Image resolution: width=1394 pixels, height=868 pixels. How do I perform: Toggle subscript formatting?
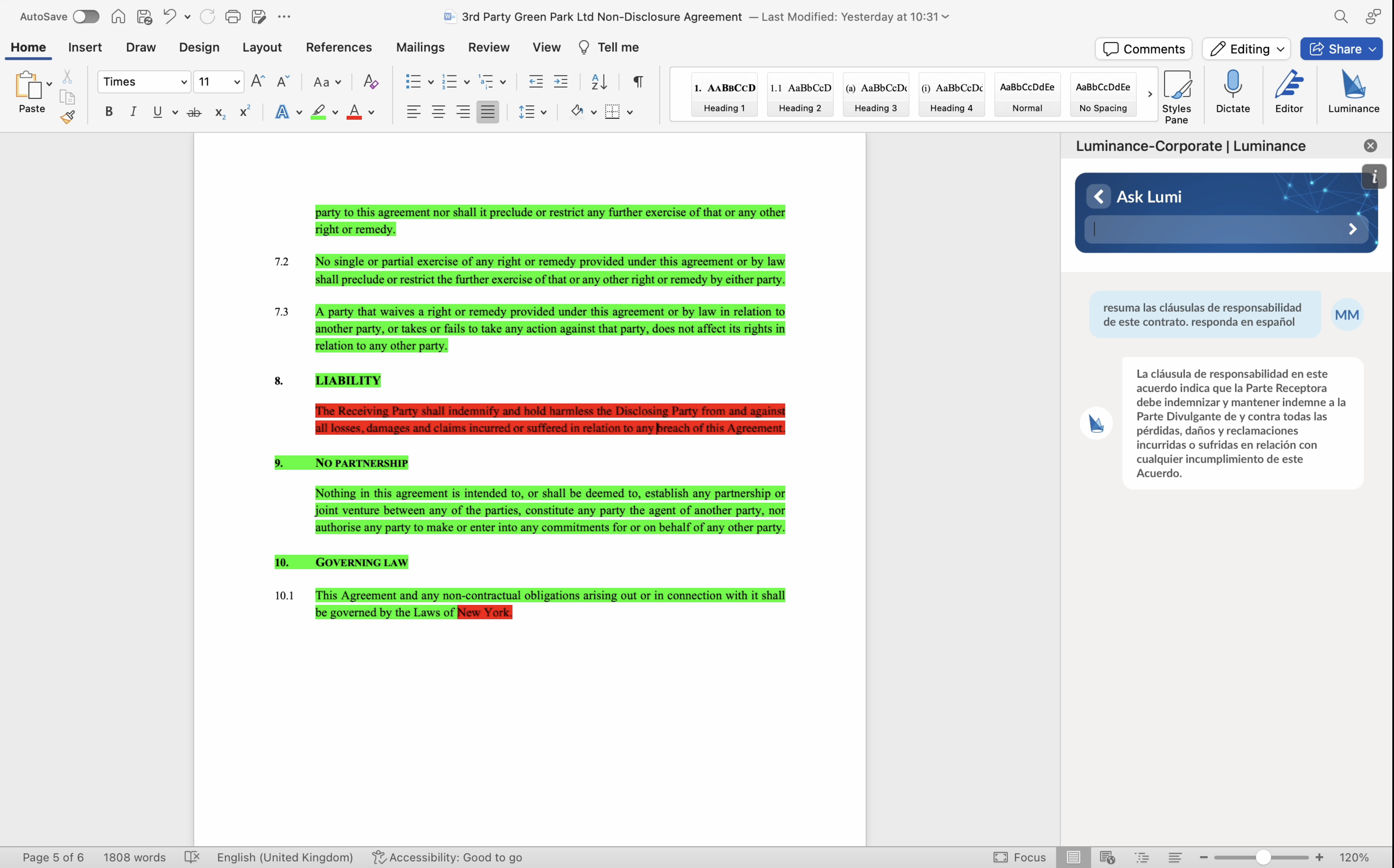coord(219,113)
